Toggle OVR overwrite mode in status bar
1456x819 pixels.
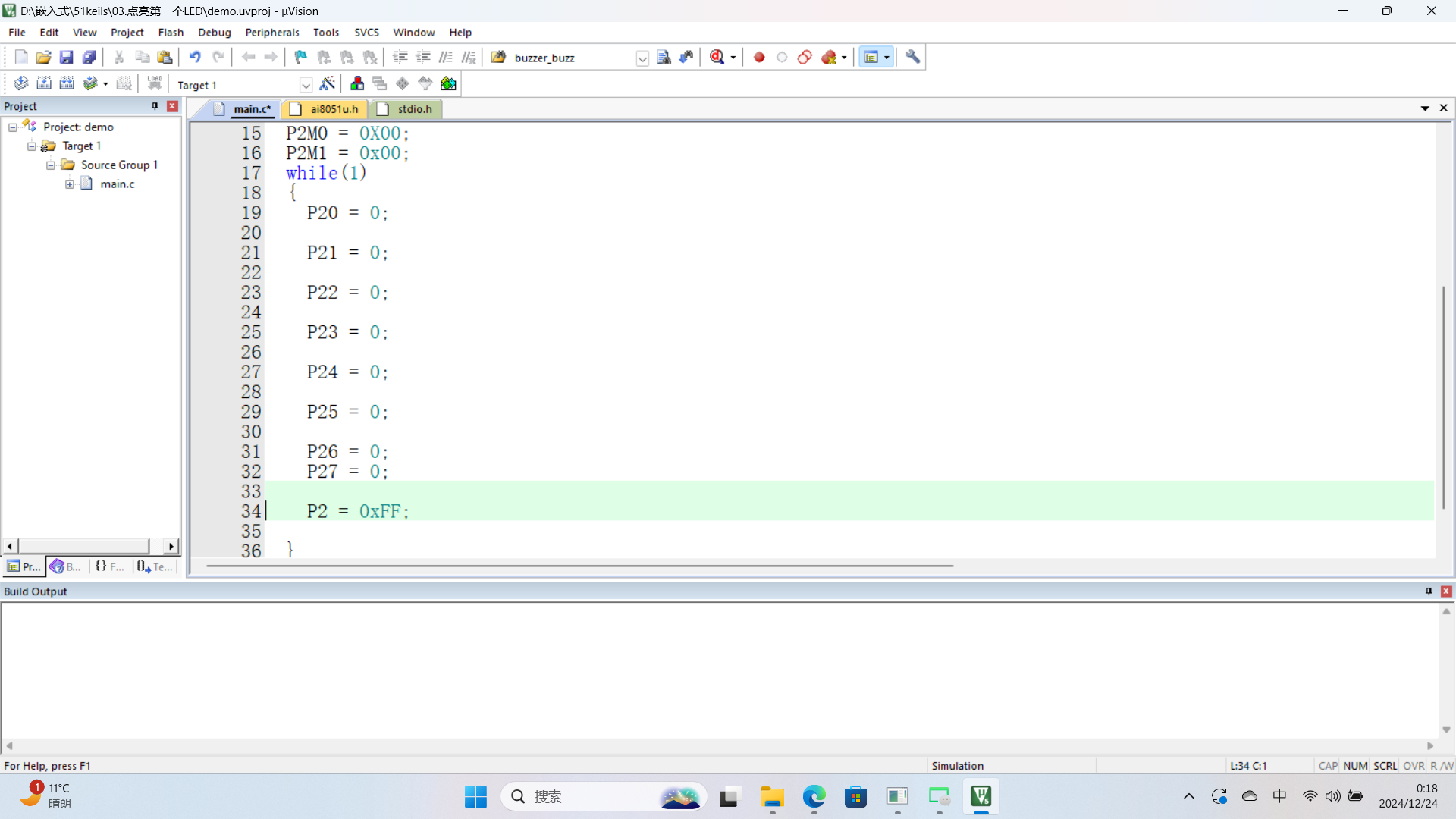click(1414, 766)
